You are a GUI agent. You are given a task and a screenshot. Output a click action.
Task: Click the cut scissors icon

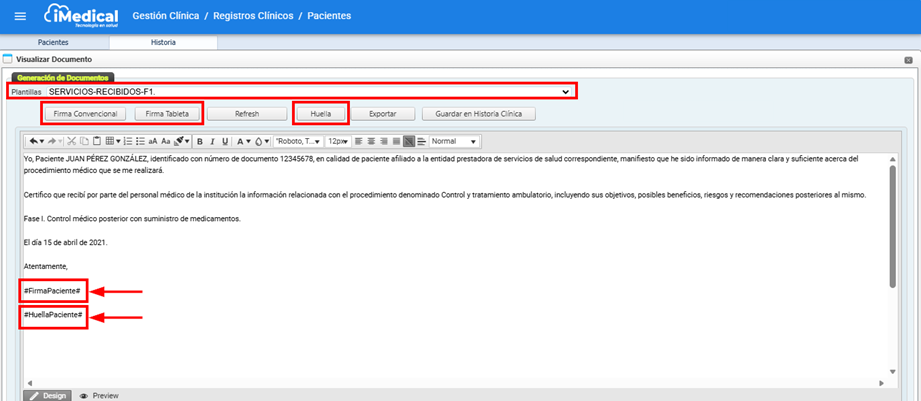(x=72, y=141)
